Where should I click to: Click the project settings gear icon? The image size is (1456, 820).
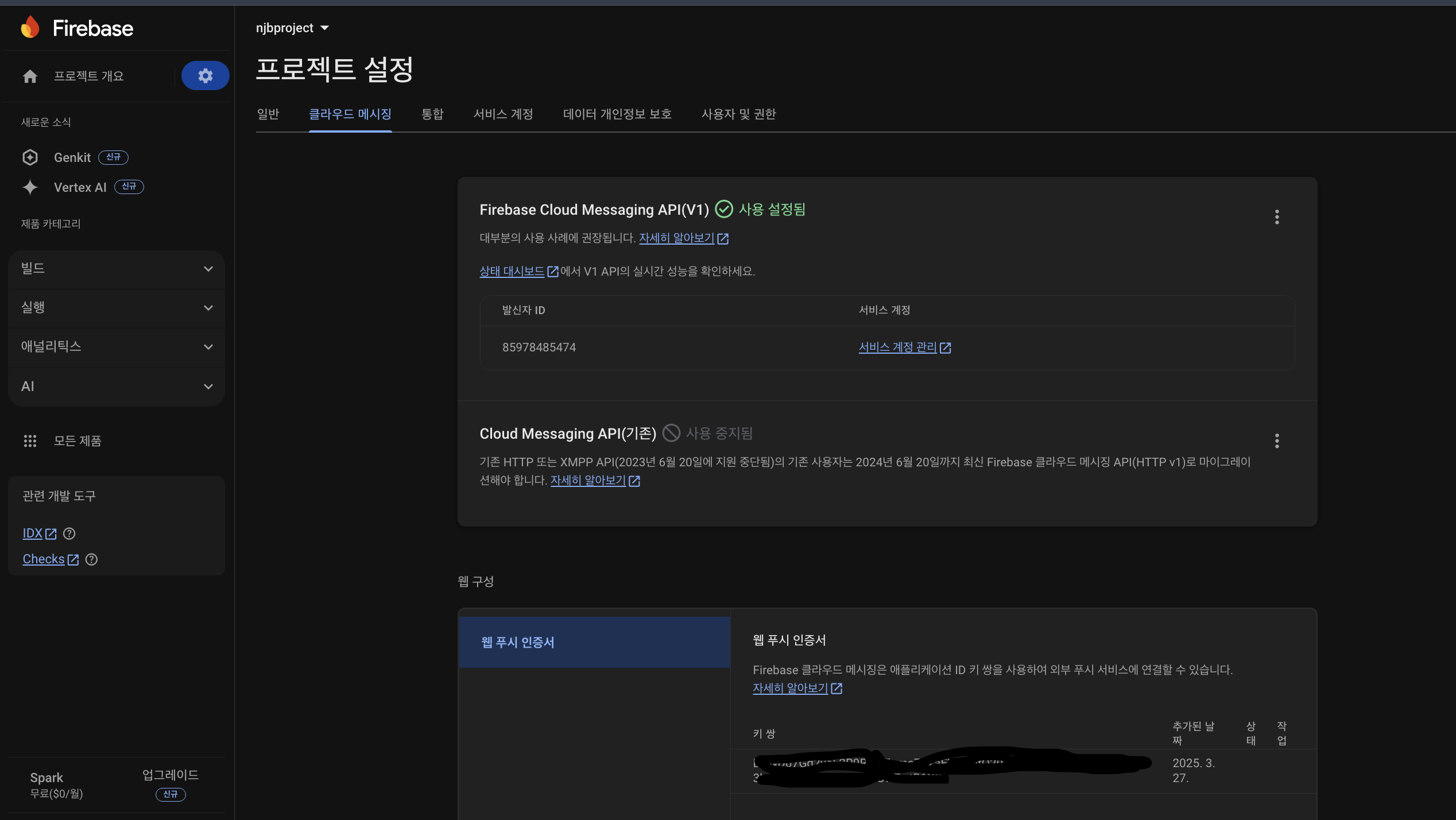tap(205, 76)
